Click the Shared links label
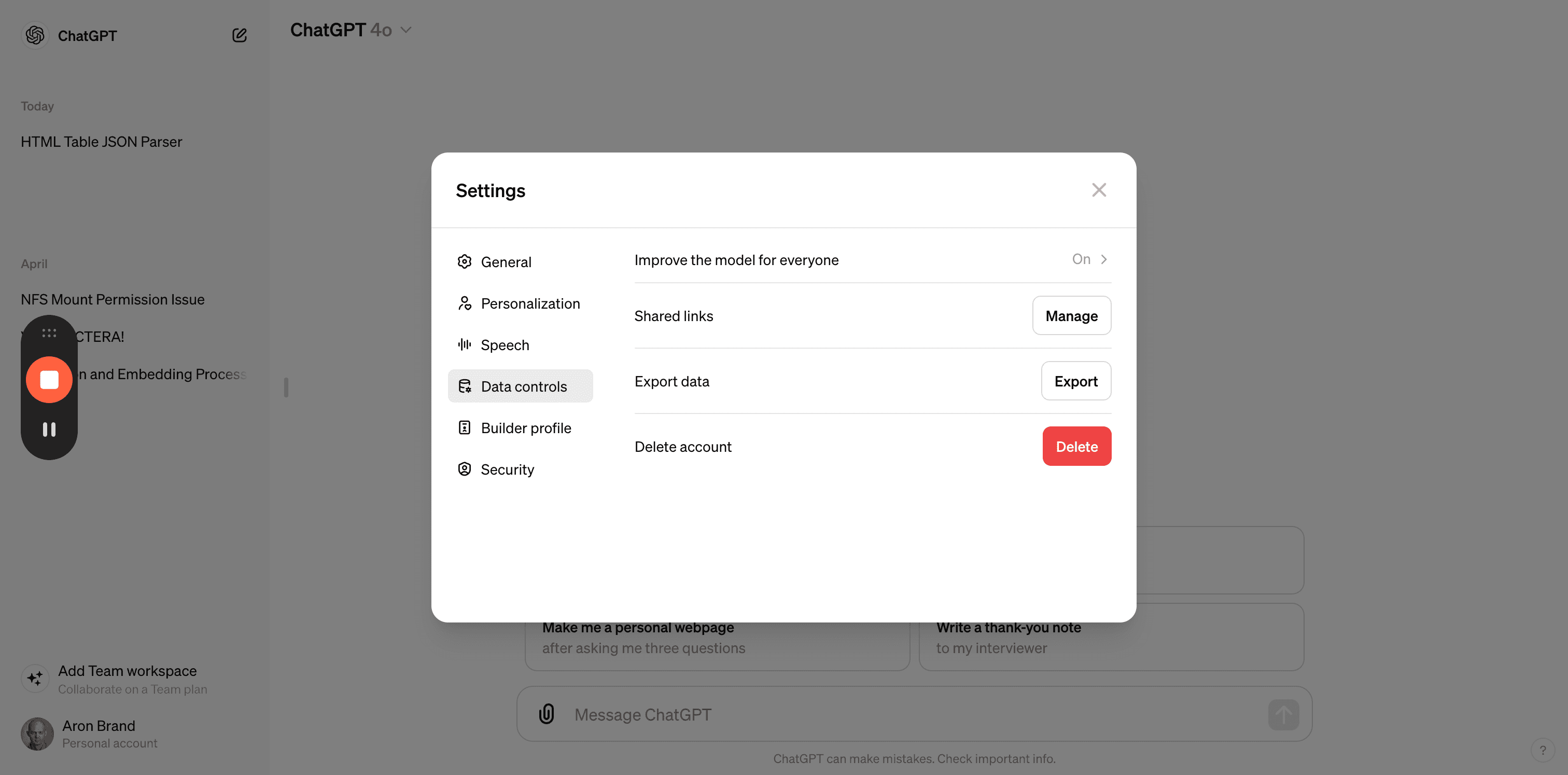This screenshot has width=1568, height=775. point(673,316)
